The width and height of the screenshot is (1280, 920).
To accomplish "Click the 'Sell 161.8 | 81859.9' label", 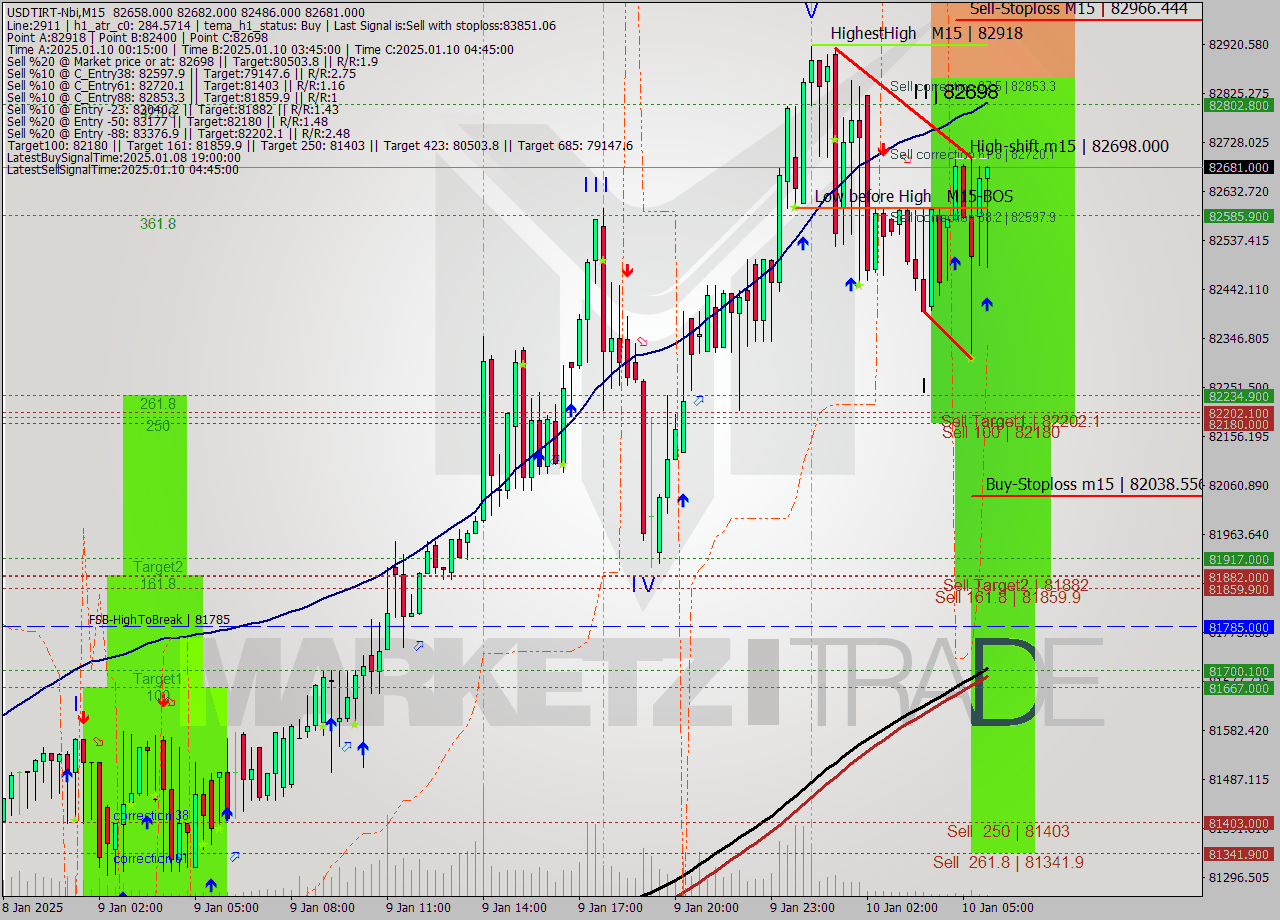I will (1008, 597).
